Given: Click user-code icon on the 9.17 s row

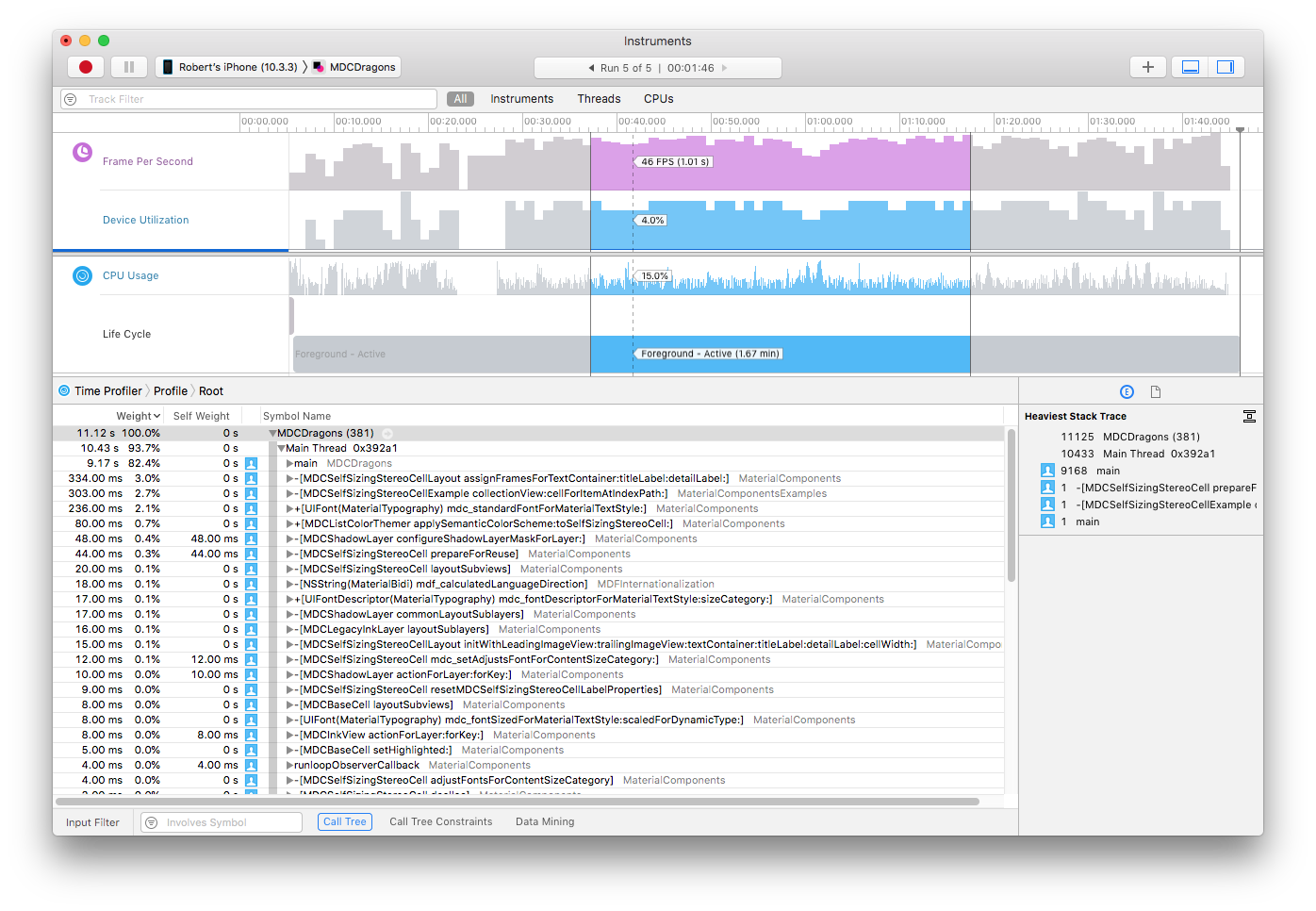Looking at the screenshot, I should pyautogui.click(x=251, y=464).
